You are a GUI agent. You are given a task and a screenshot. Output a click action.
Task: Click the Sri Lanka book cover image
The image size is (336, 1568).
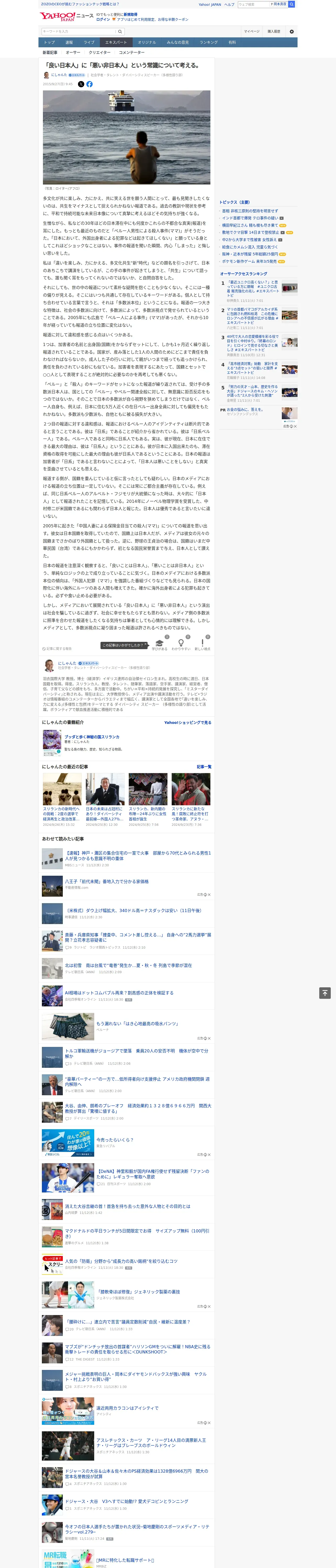tap(52, 743)
